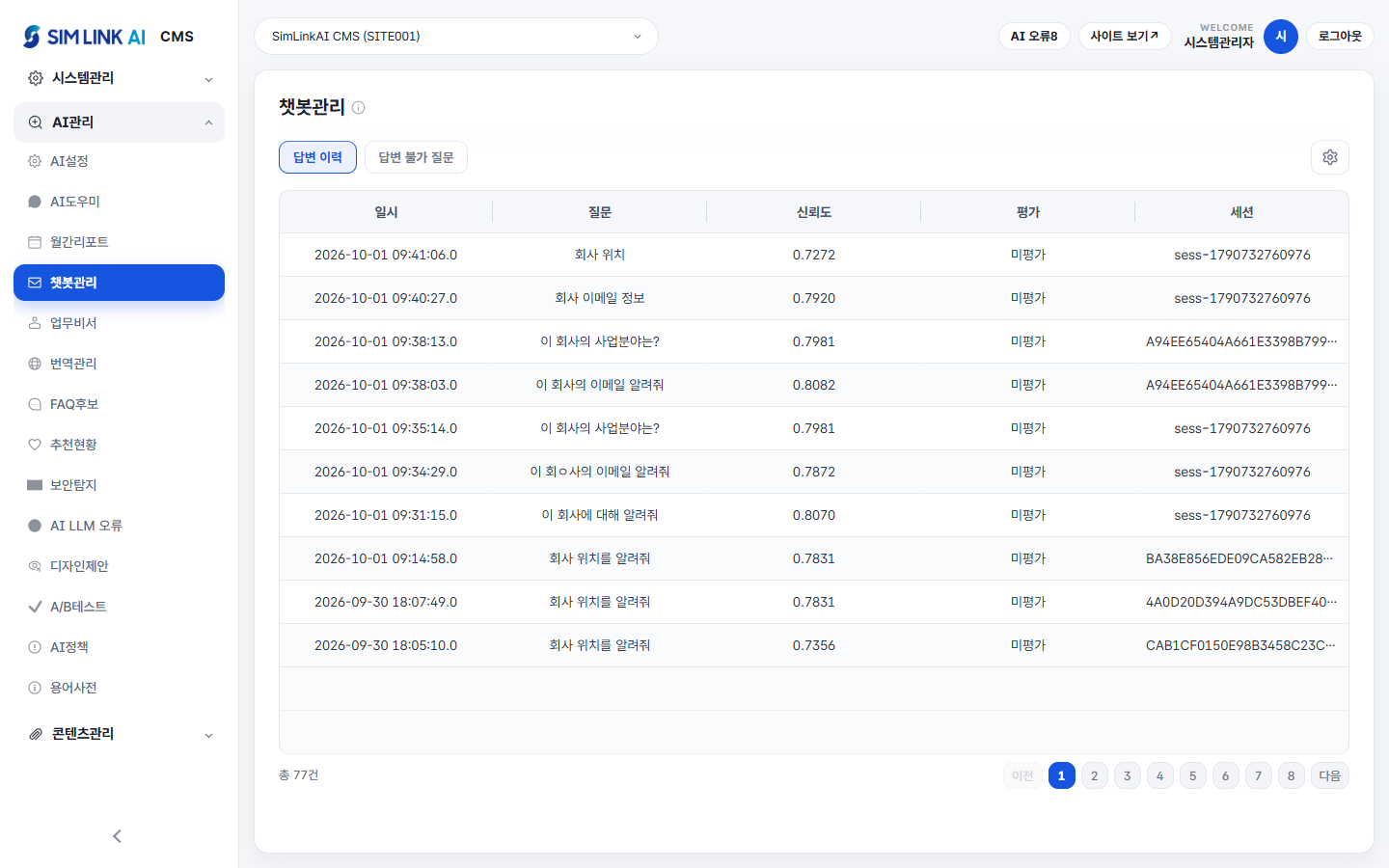This screenshot has height=868, width=1389.
Task: Click the 0.7356 confidence value
Action: (x=814, y=645)
